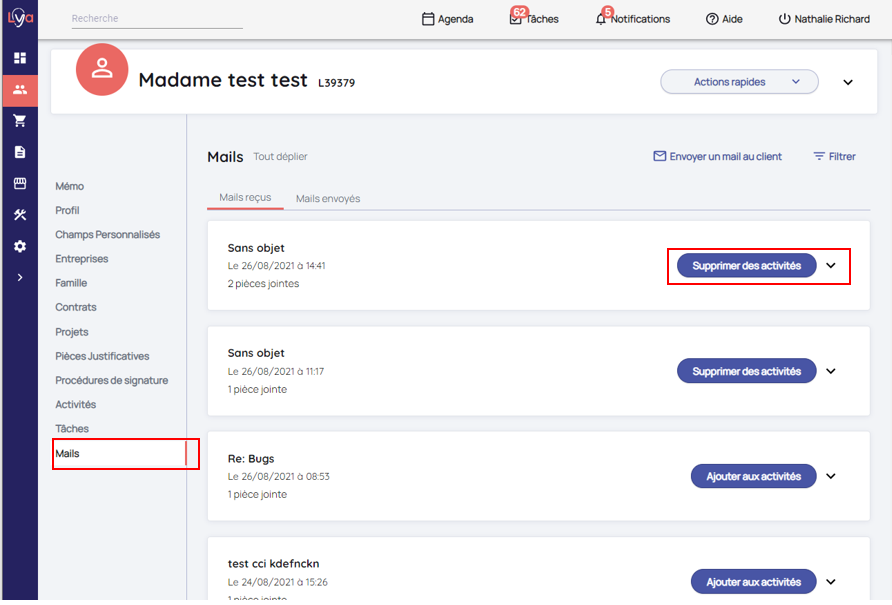This screenshot has height=605, width=892.
Task: Open the Tâches task list
Action: point(534,19)
